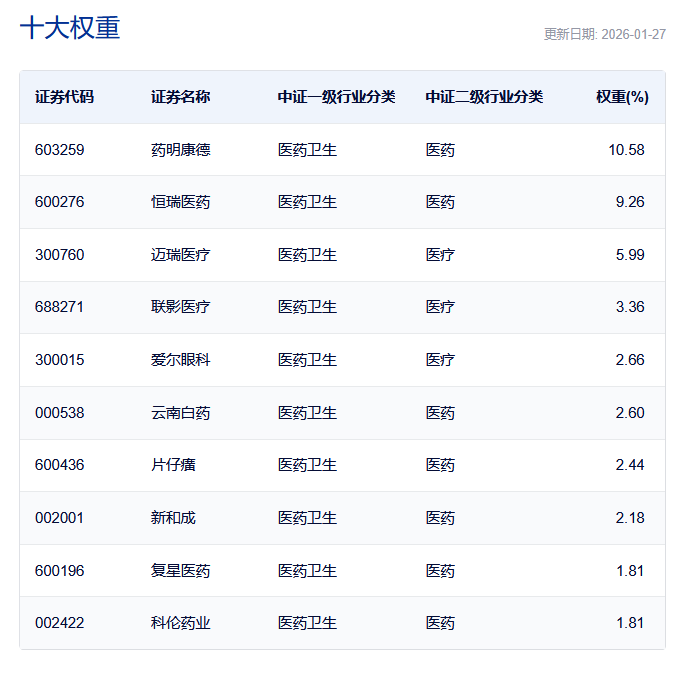Select stock code 300015
This screenshot has width=697, height=682.
pos(60,360)
